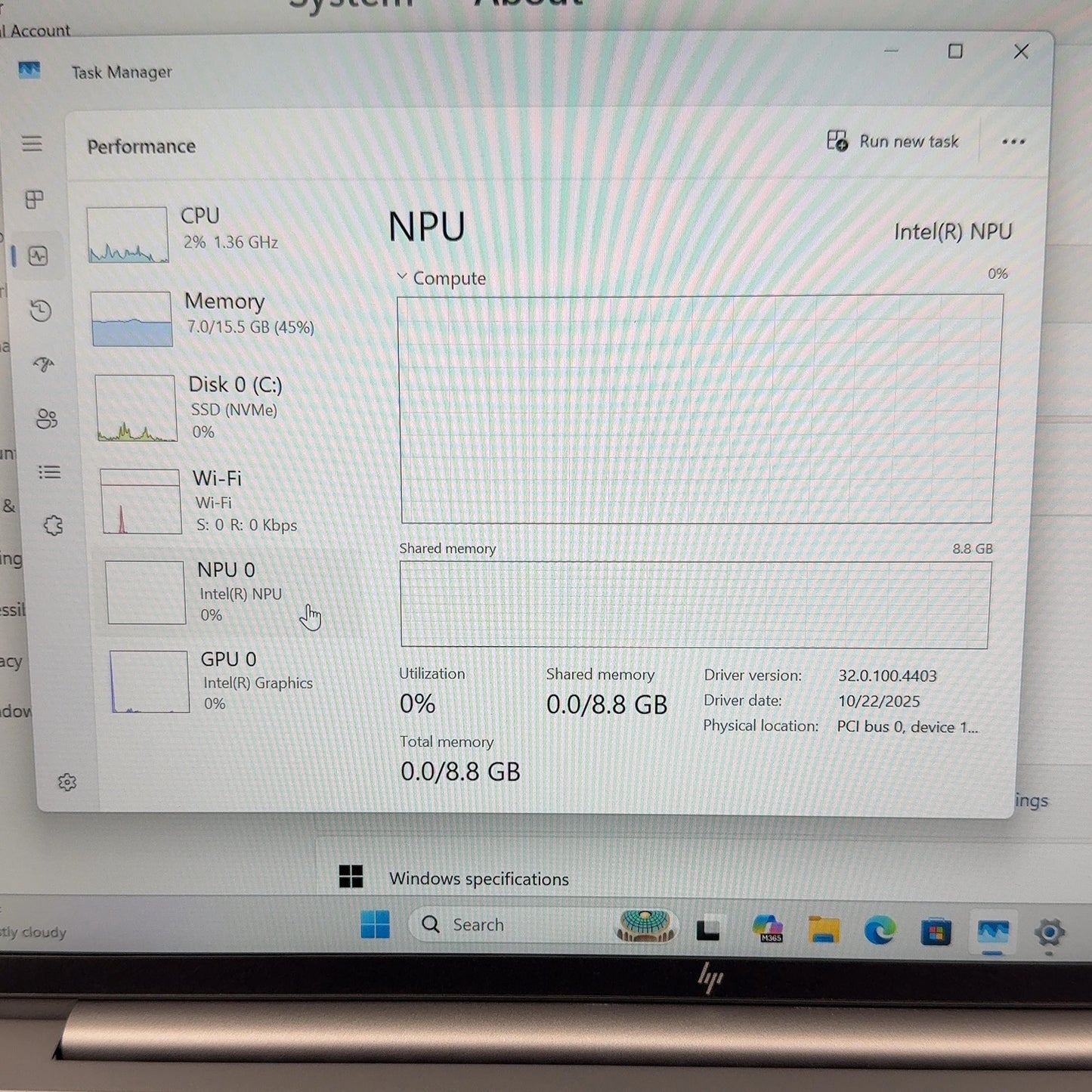This screenshot has height=1092, width=1092.
Task: Open File Explorer from the taskbar
Action: tap(824, 929)
